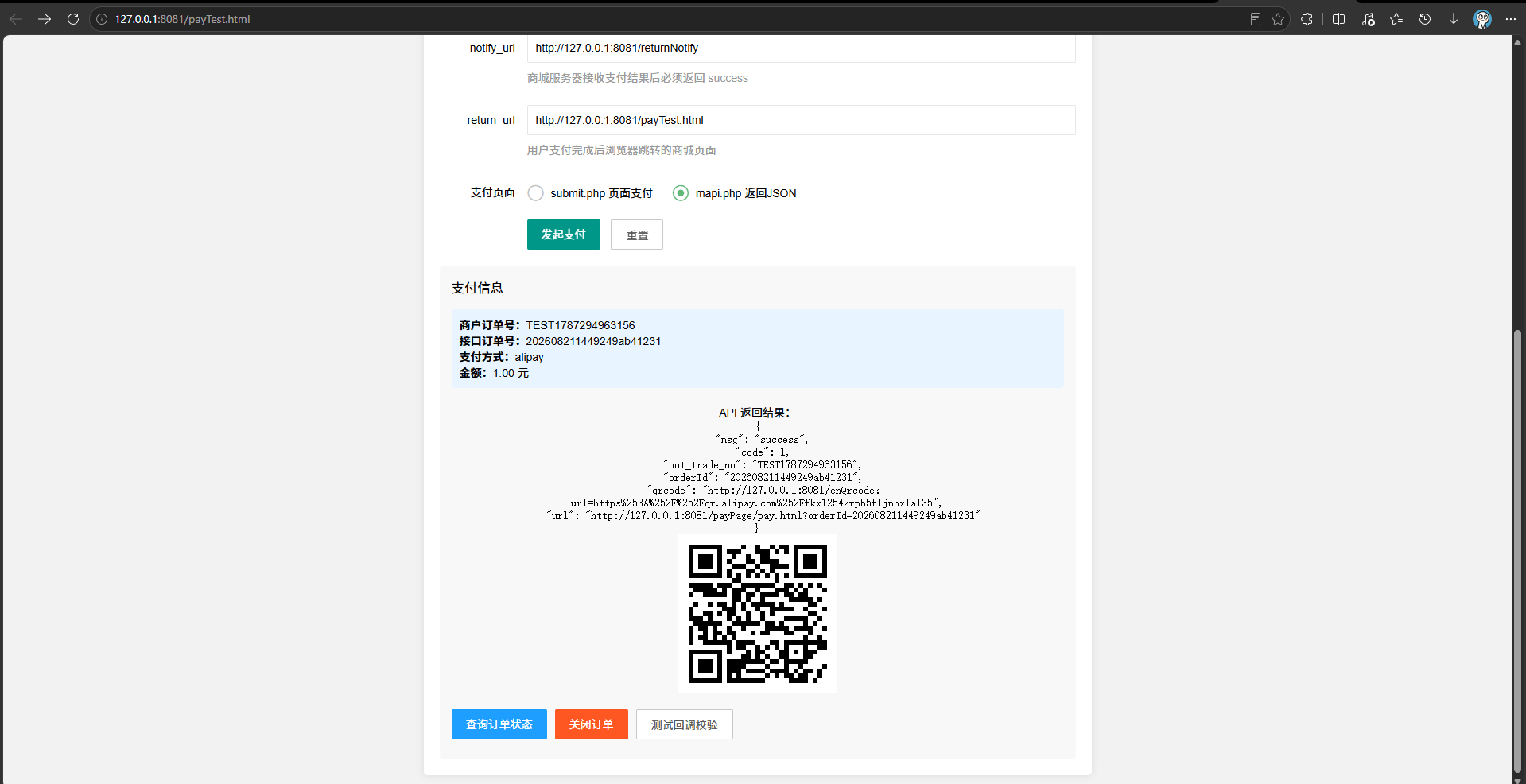
Task: Click the "orderId" JSON line
Action: click(763, 478)
